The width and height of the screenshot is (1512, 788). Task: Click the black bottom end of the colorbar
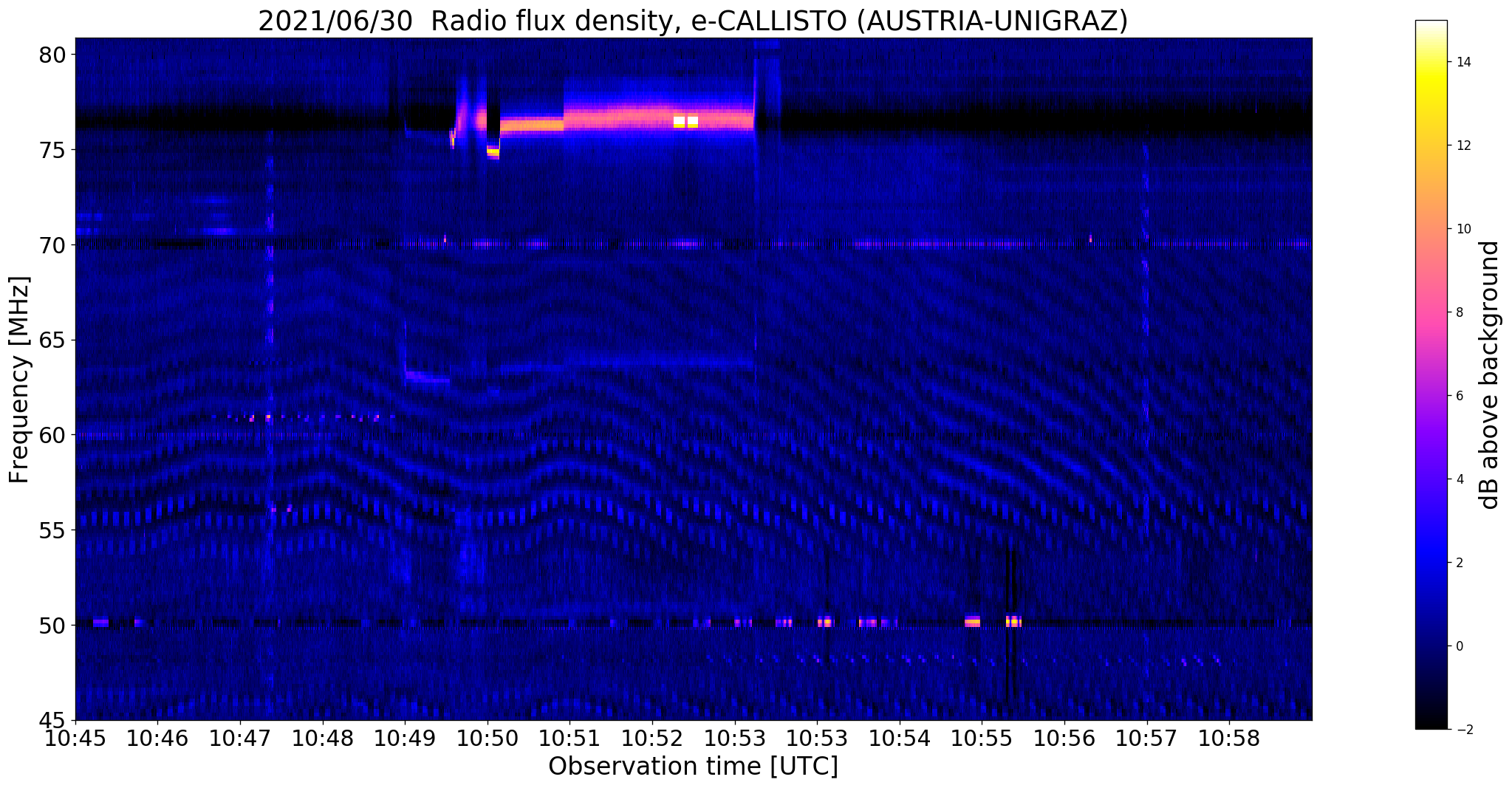[x=1431, y=722]
